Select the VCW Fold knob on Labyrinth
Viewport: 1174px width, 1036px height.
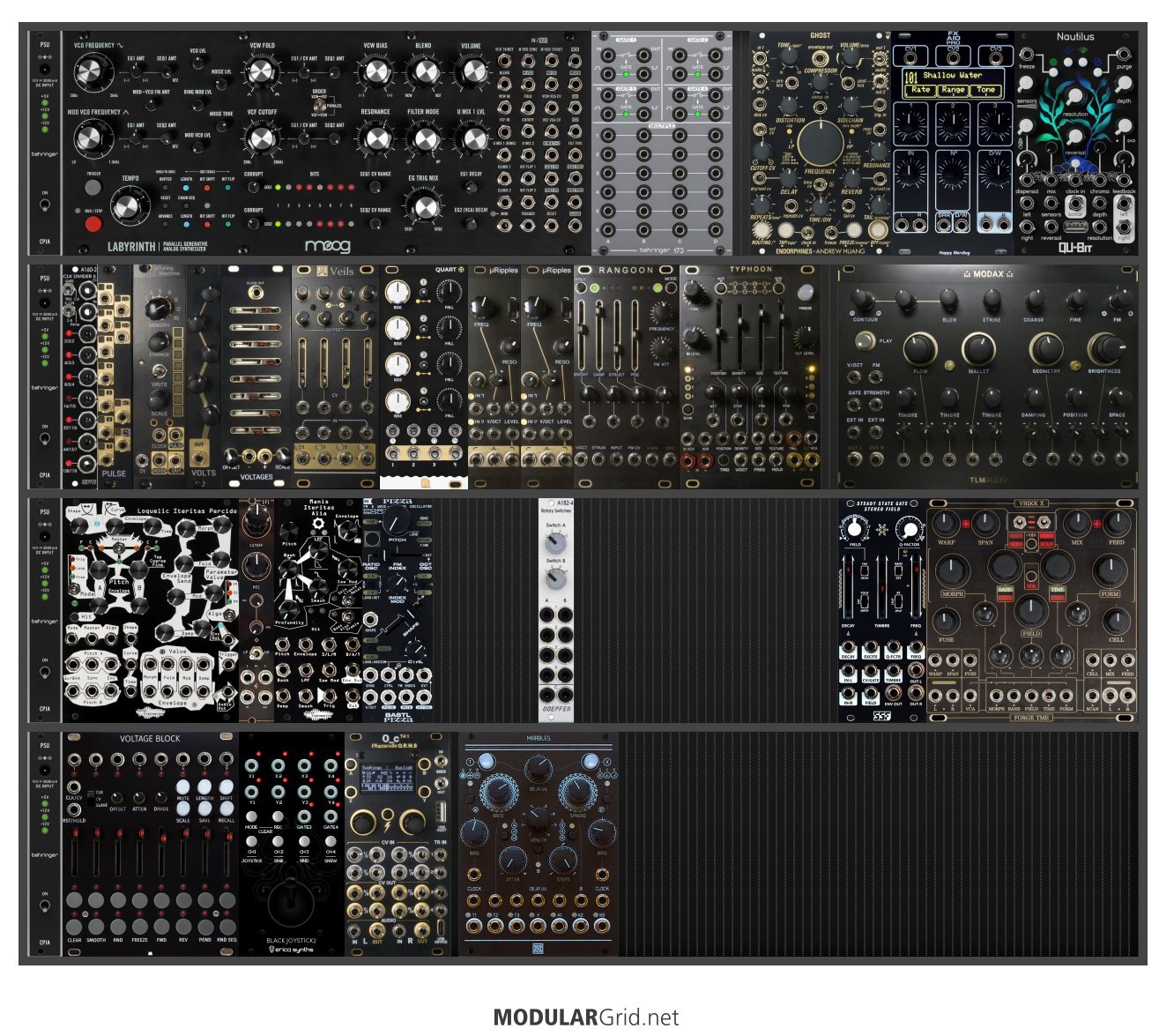coord(261,72)
